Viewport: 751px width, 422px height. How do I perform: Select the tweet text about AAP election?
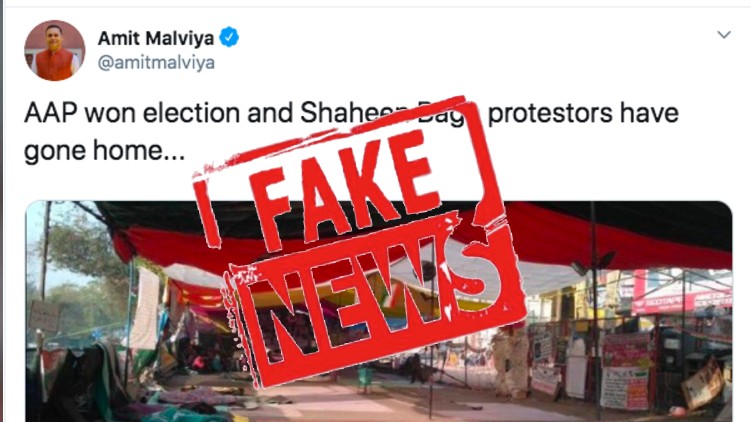coord(351,132)
